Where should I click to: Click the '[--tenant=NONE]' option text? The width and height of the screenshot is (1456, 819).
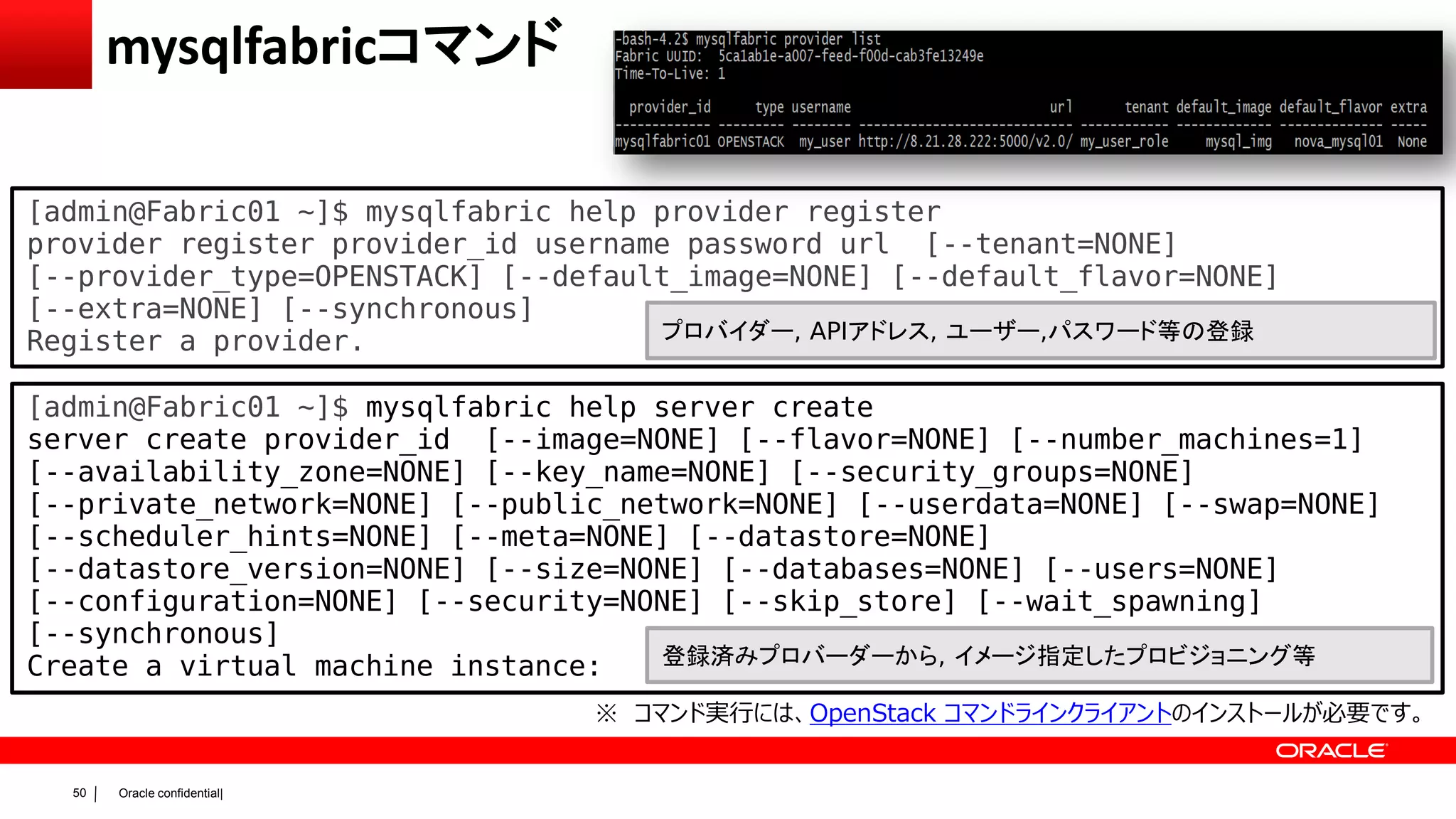pos(1051,245)
